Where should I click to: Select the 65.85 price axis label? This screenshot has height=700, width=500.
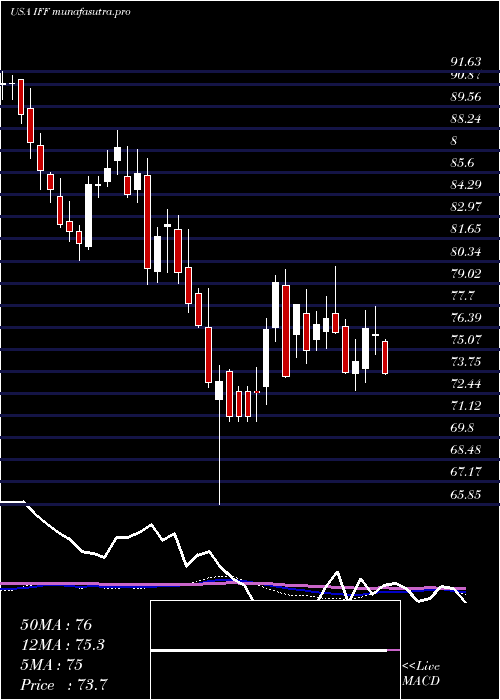466,494
